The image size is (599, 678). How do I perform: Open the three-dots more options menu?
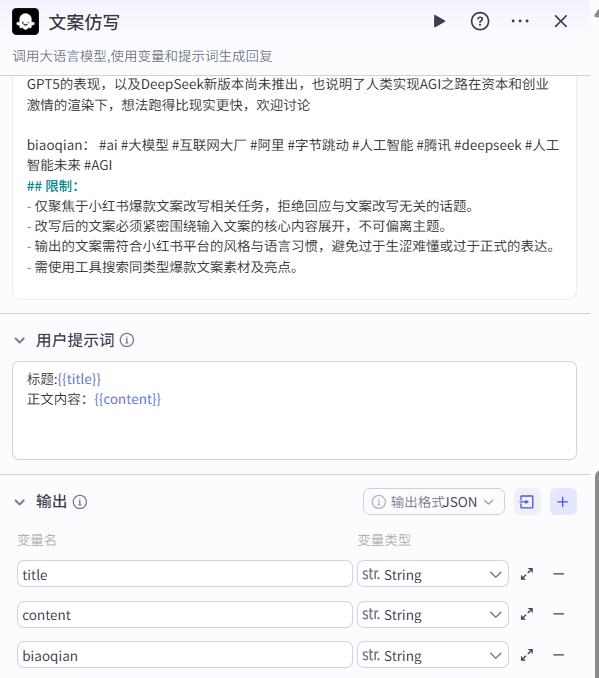[x=520, y=21]
